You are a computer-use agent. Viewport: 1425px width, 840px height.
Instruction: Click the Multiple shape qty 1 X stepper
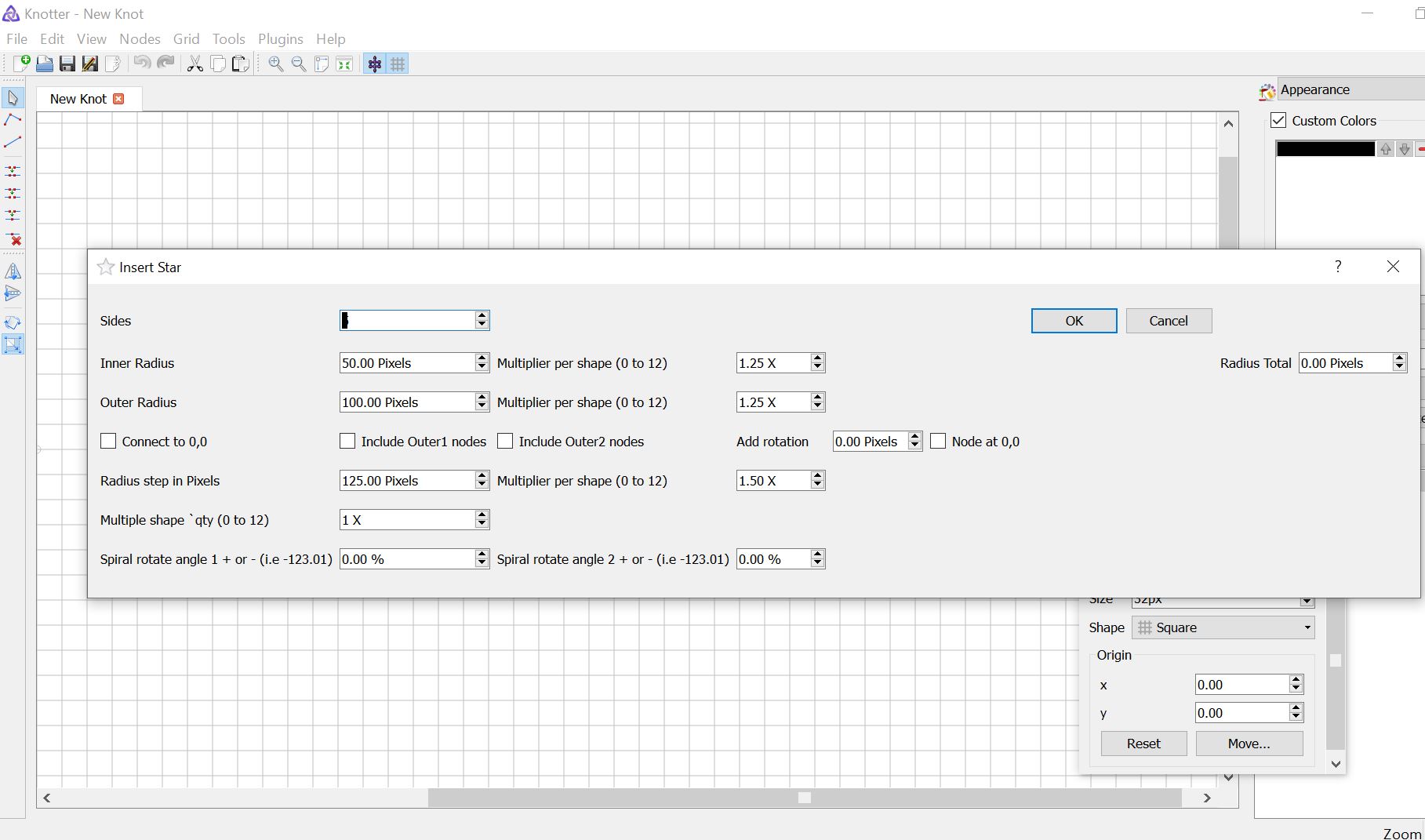[482, 520]
